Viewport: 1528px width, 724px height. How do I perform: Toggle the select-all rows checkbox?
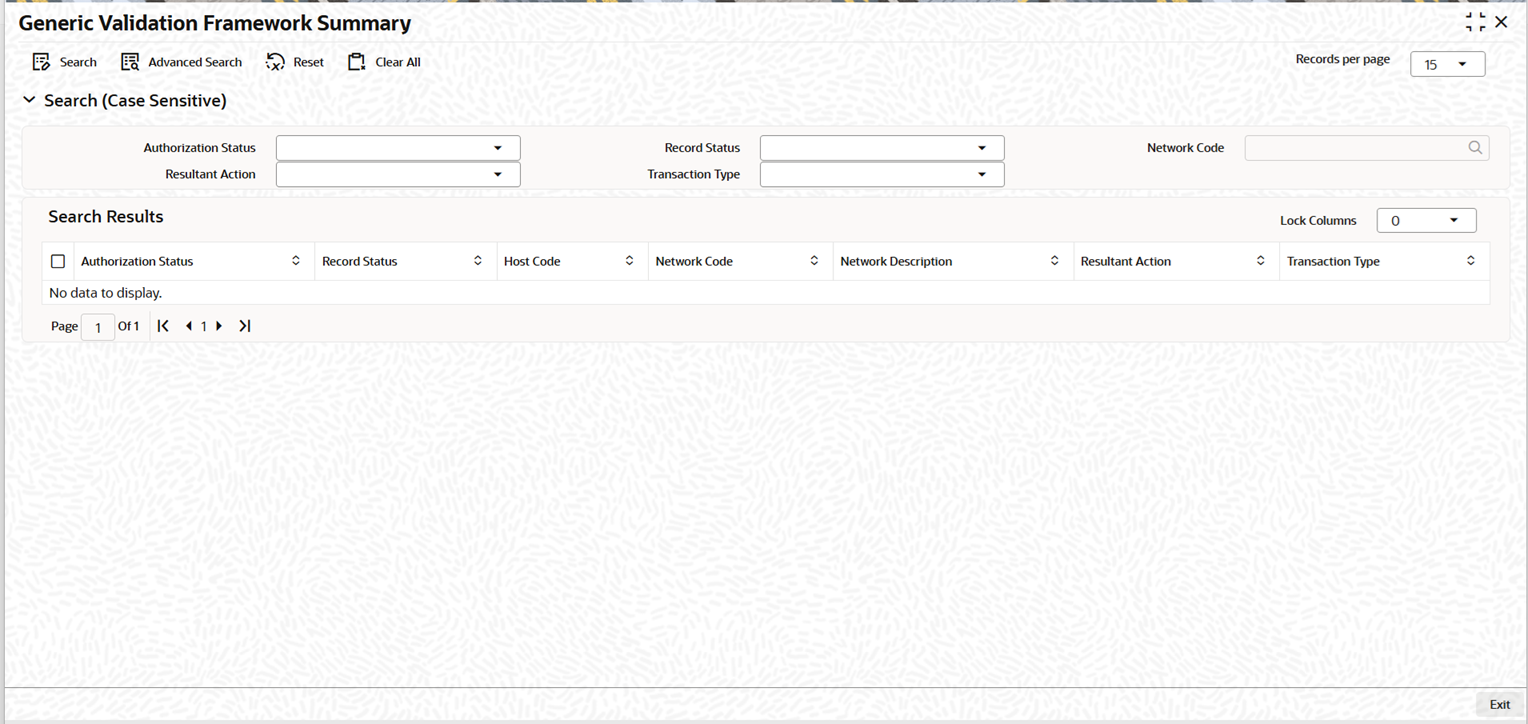coord(58,261)
